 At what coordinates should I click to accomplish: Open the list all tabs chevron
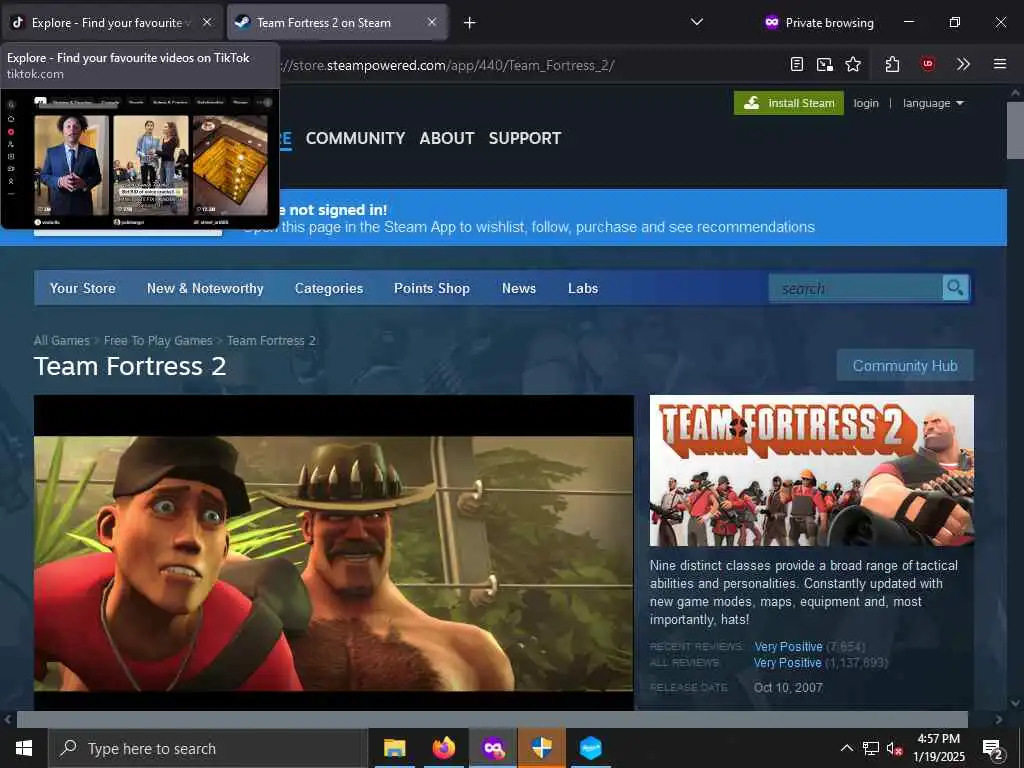(x=697, y=22)
